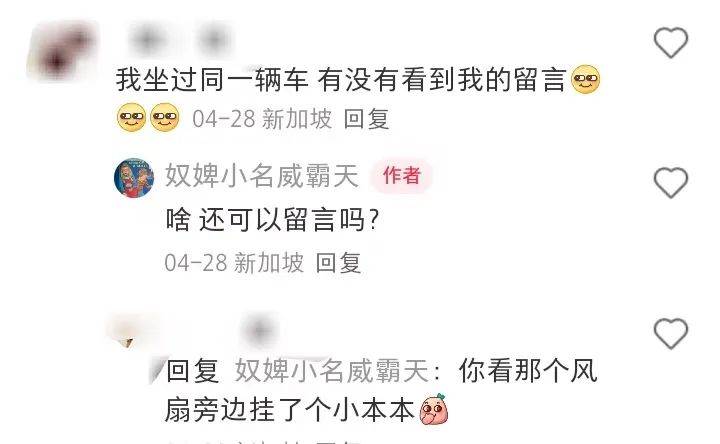
Task: Tap the glasses emoji after 留言
Action: point(585,79)
